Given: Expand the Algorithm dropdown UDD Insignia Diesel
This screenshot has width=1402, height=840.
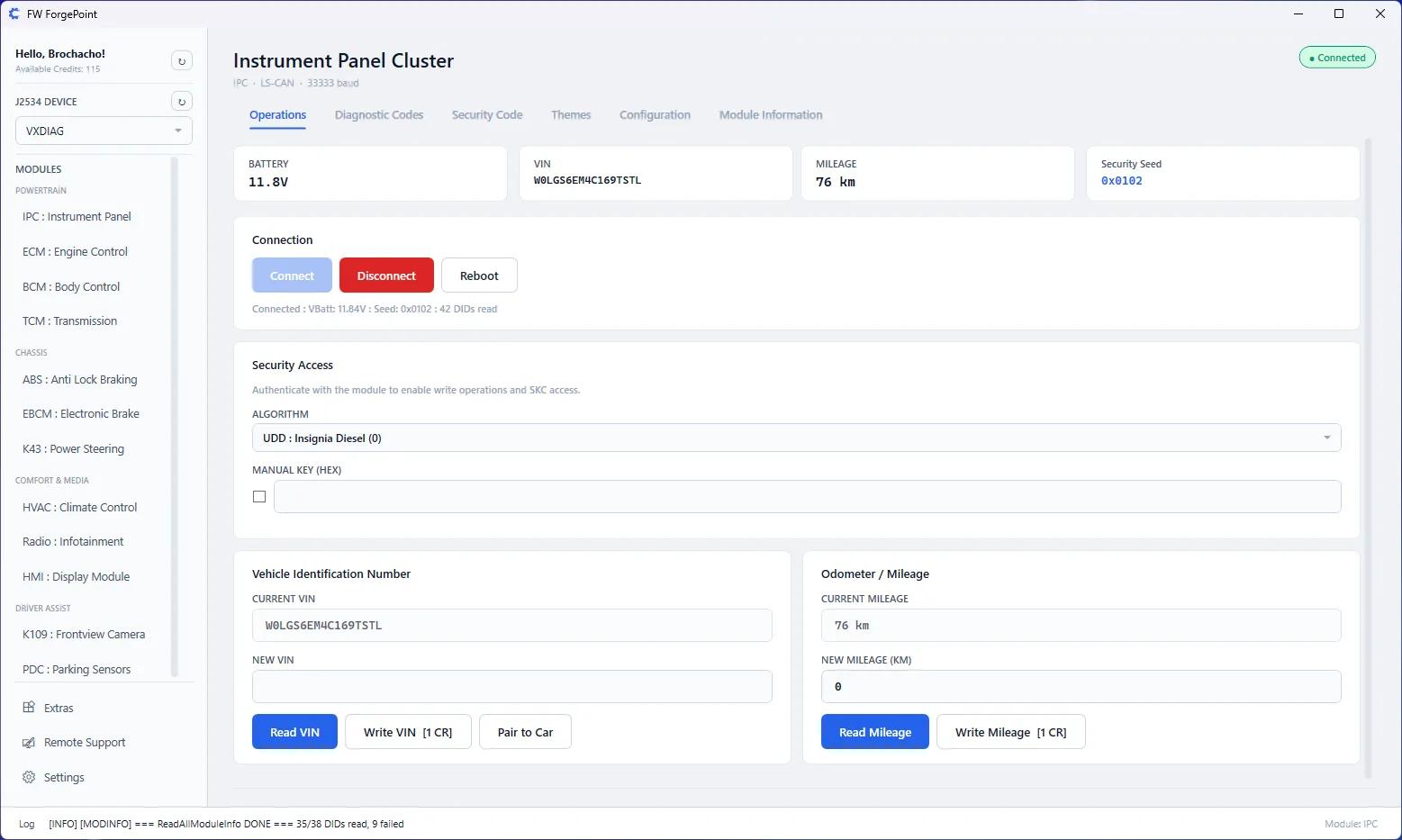Looking at the screenshot, I should pyautogui.click(x=796, y=438).
